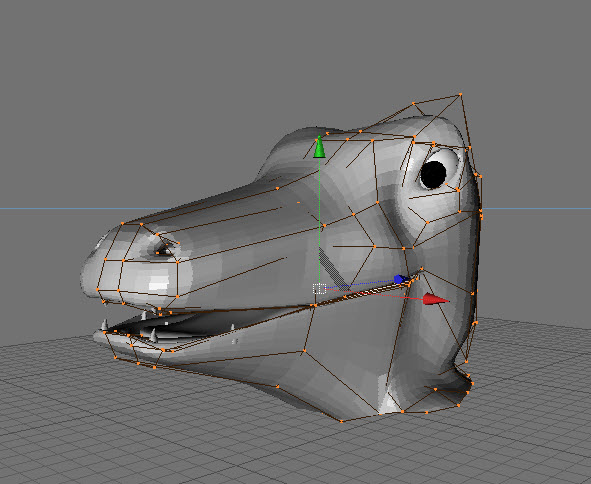Select the topmost cage vertex above the head
Screen dimensions: 591x484
pos(461,94)
